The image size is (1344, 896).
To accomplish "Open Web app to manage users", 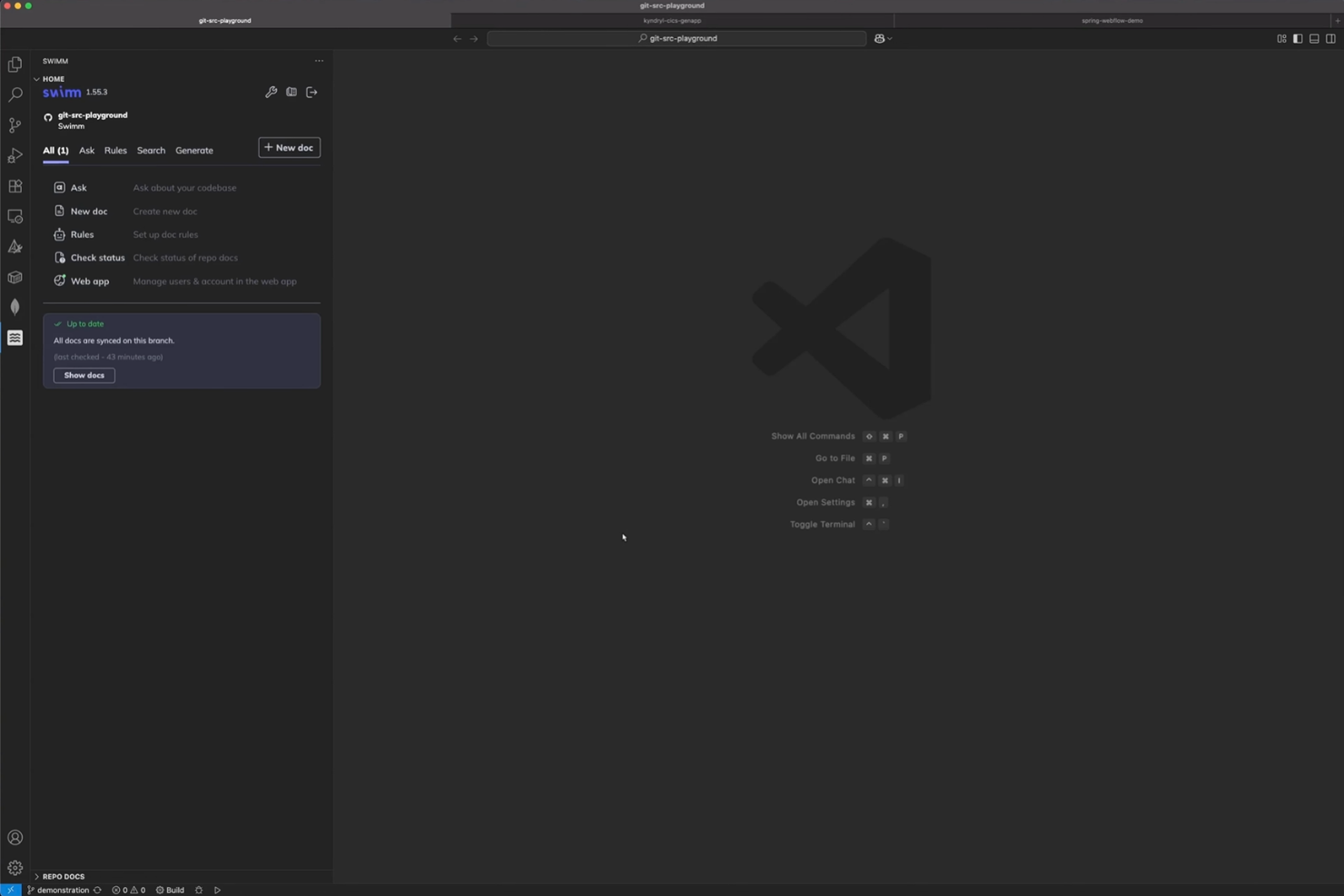I will coord(90,281).
